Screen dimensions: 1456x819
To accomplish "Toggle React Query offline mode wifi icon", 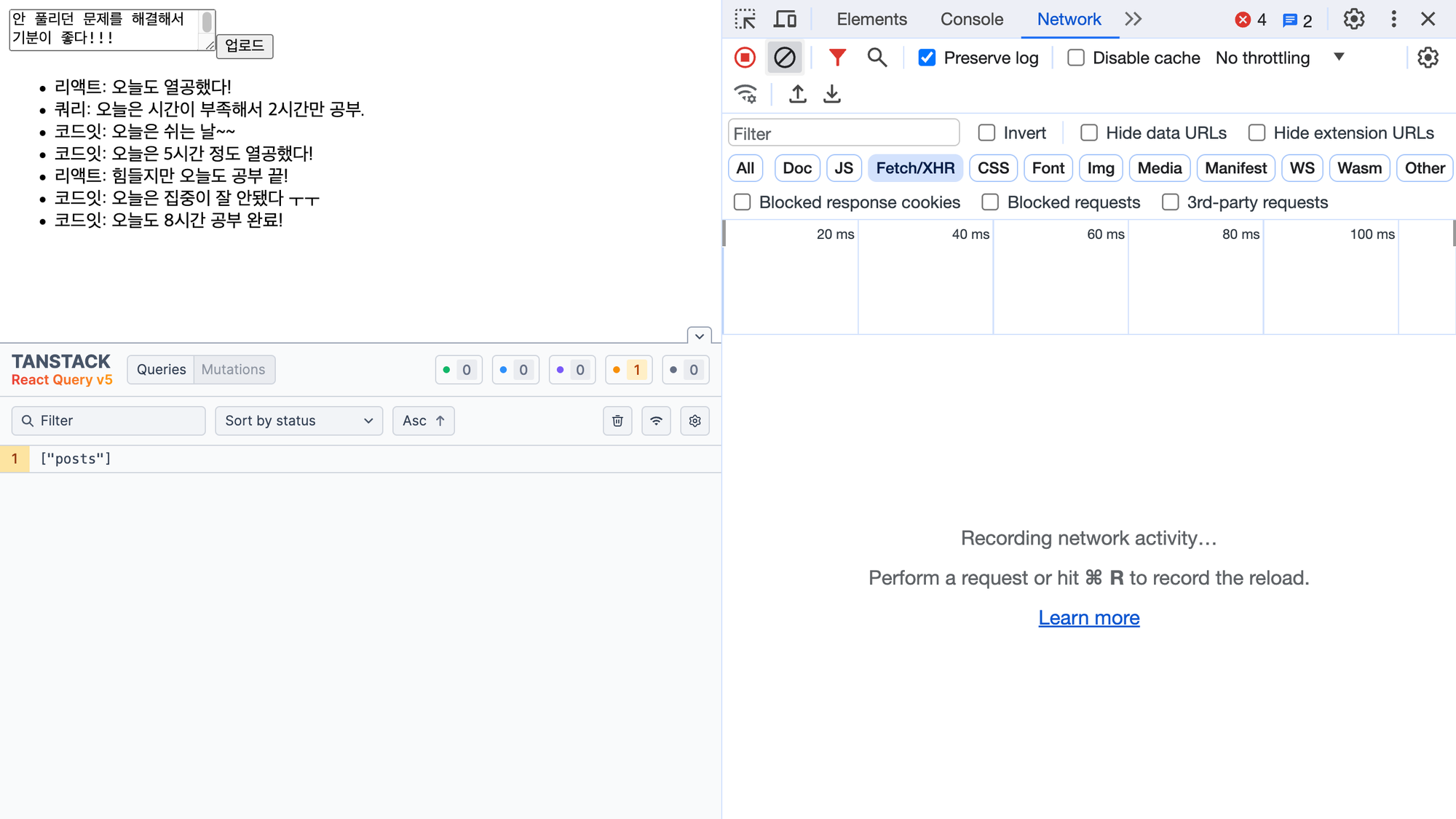I will (656, 421).
